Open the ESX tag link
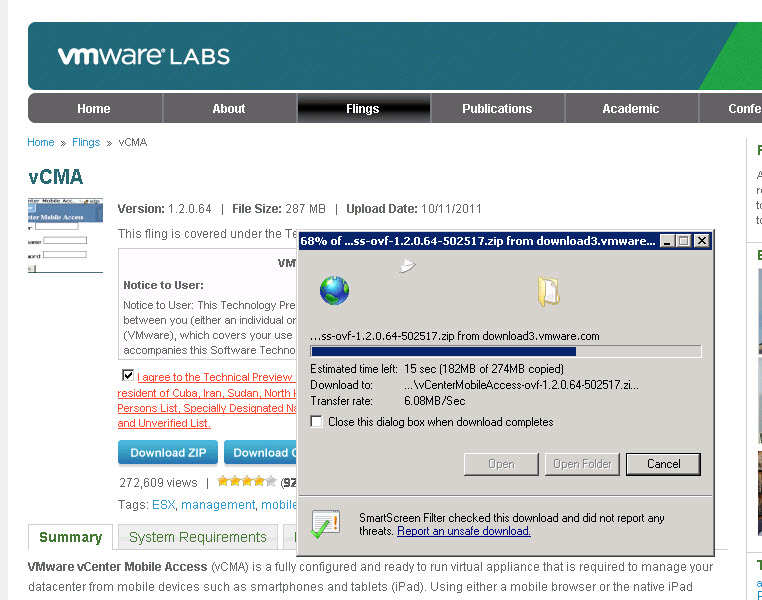This screenshot has height=600, width=762. click(163, 505)
